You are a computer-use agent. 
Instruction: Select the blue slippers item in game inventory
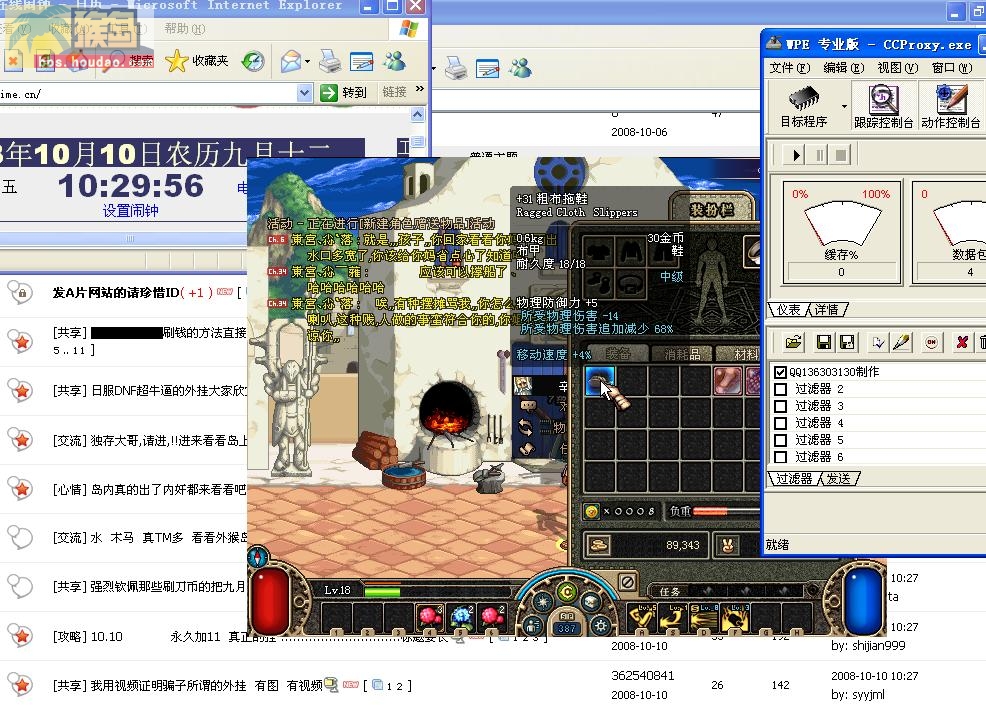600,381
